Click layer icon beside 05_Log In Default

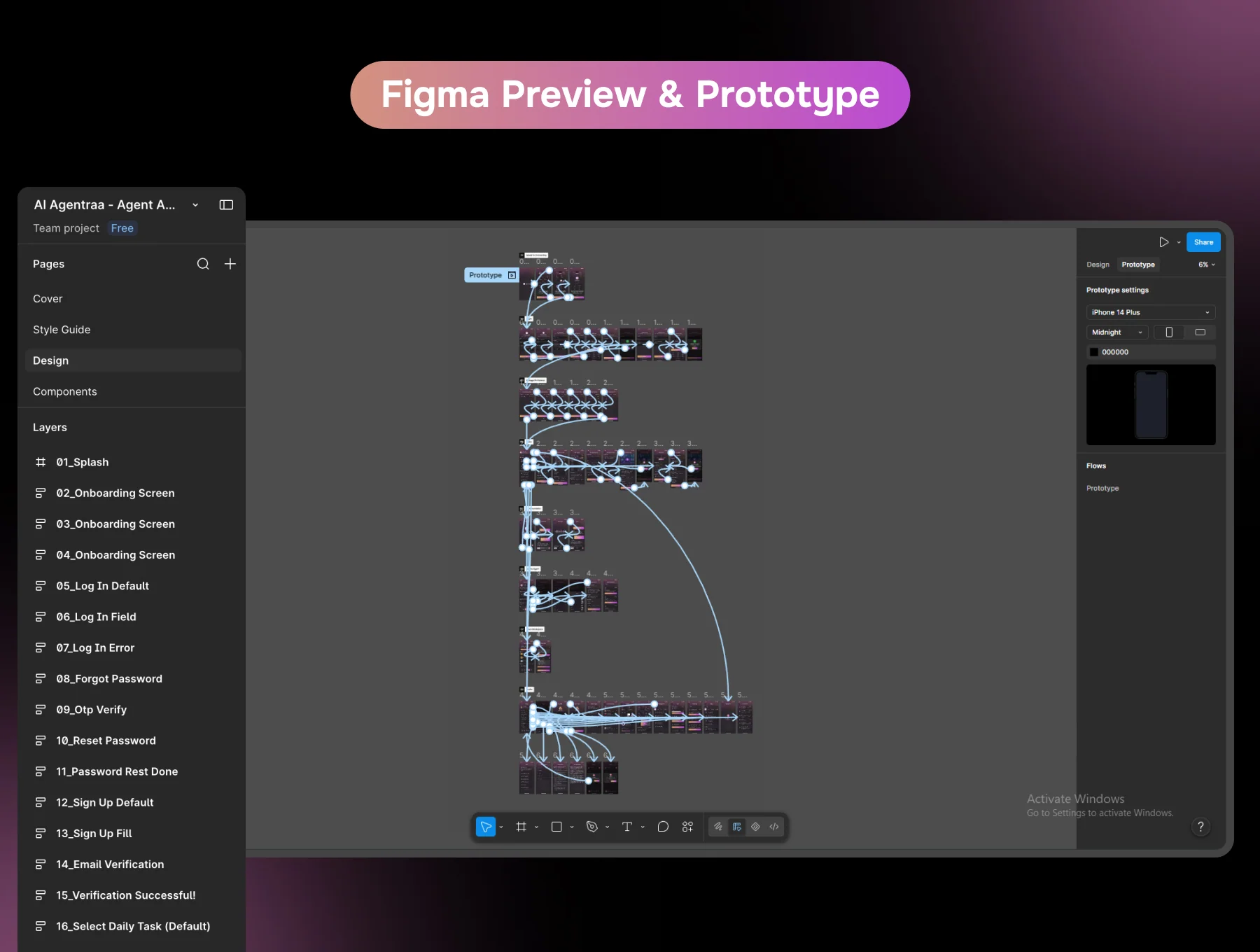(x=41, y=586)
